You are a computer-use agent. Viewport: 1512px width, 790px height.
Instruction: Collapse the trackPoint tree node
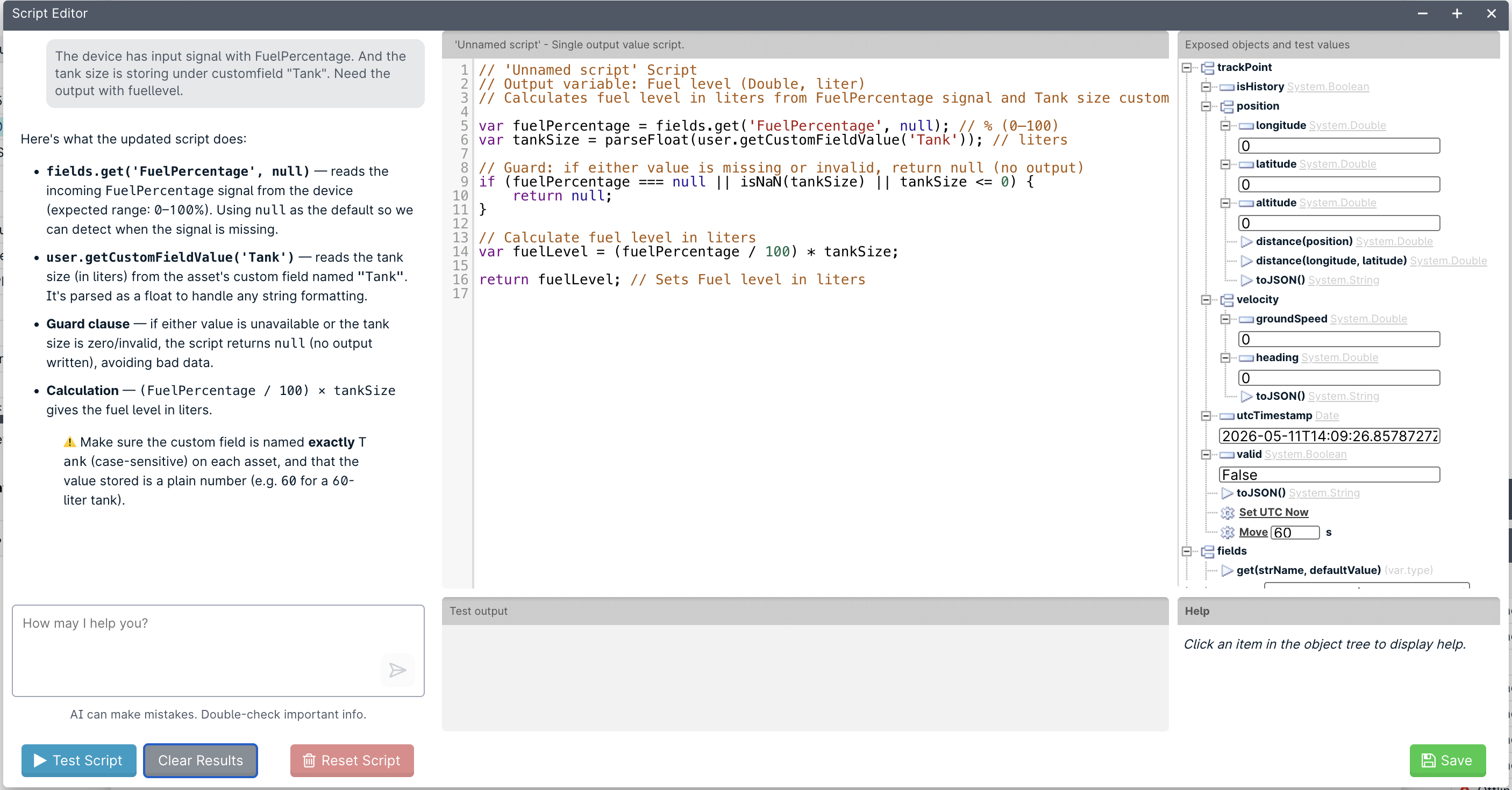pos(1187,68)
